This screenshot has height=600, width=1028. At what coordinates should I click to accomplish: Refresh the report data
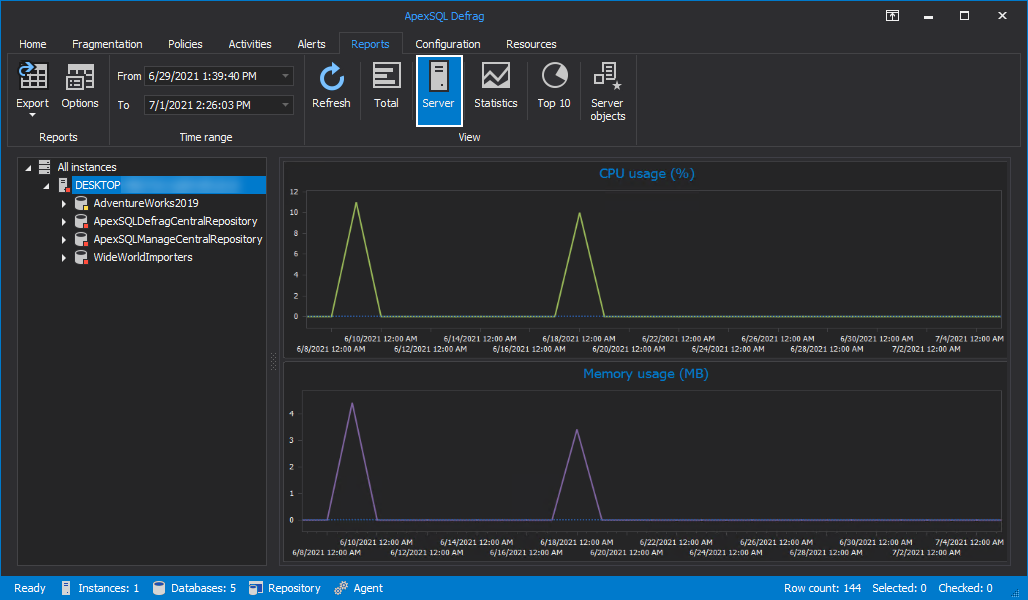(331, 87)
